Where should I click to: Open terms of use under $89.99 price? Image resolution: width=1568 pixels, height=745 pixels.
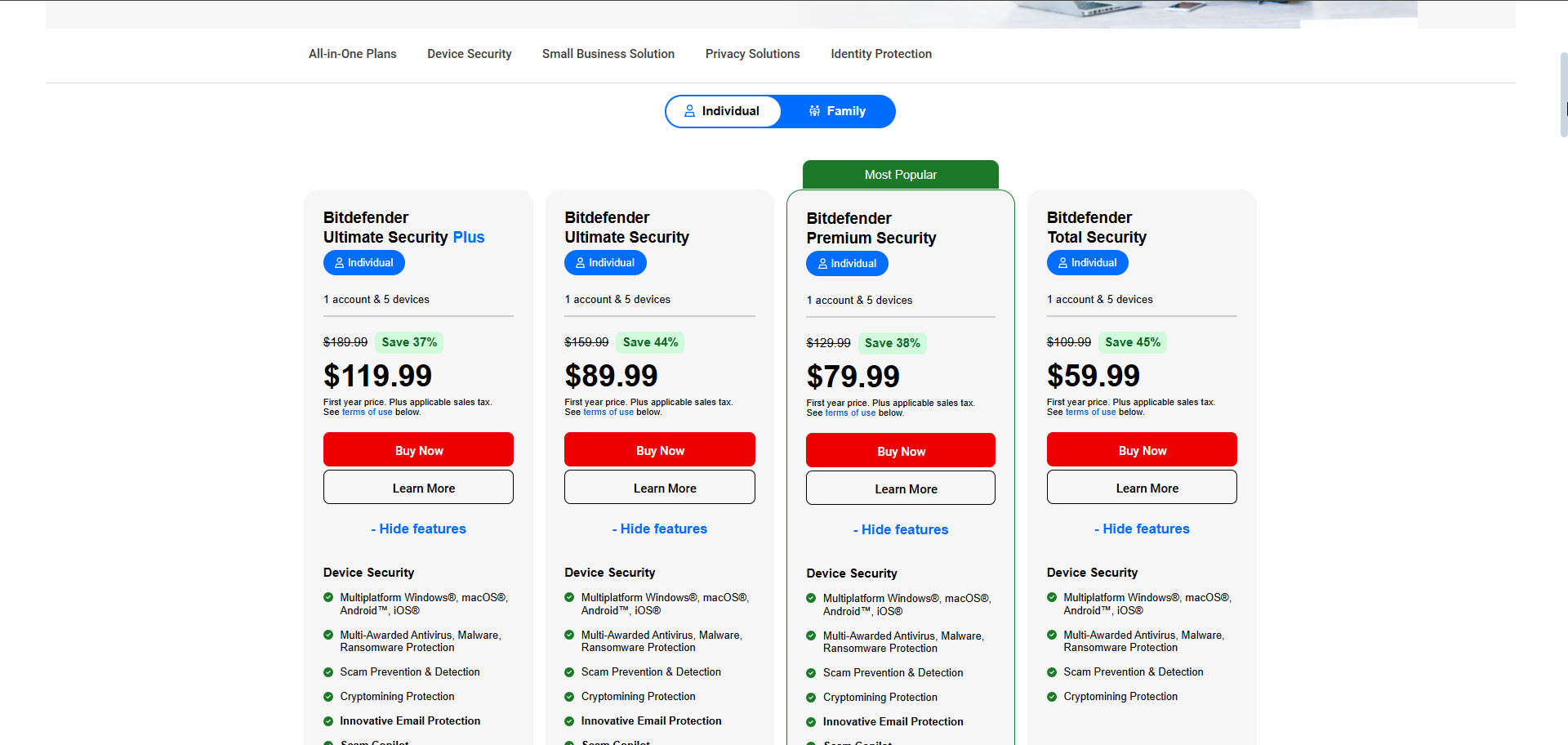point(608,413)
